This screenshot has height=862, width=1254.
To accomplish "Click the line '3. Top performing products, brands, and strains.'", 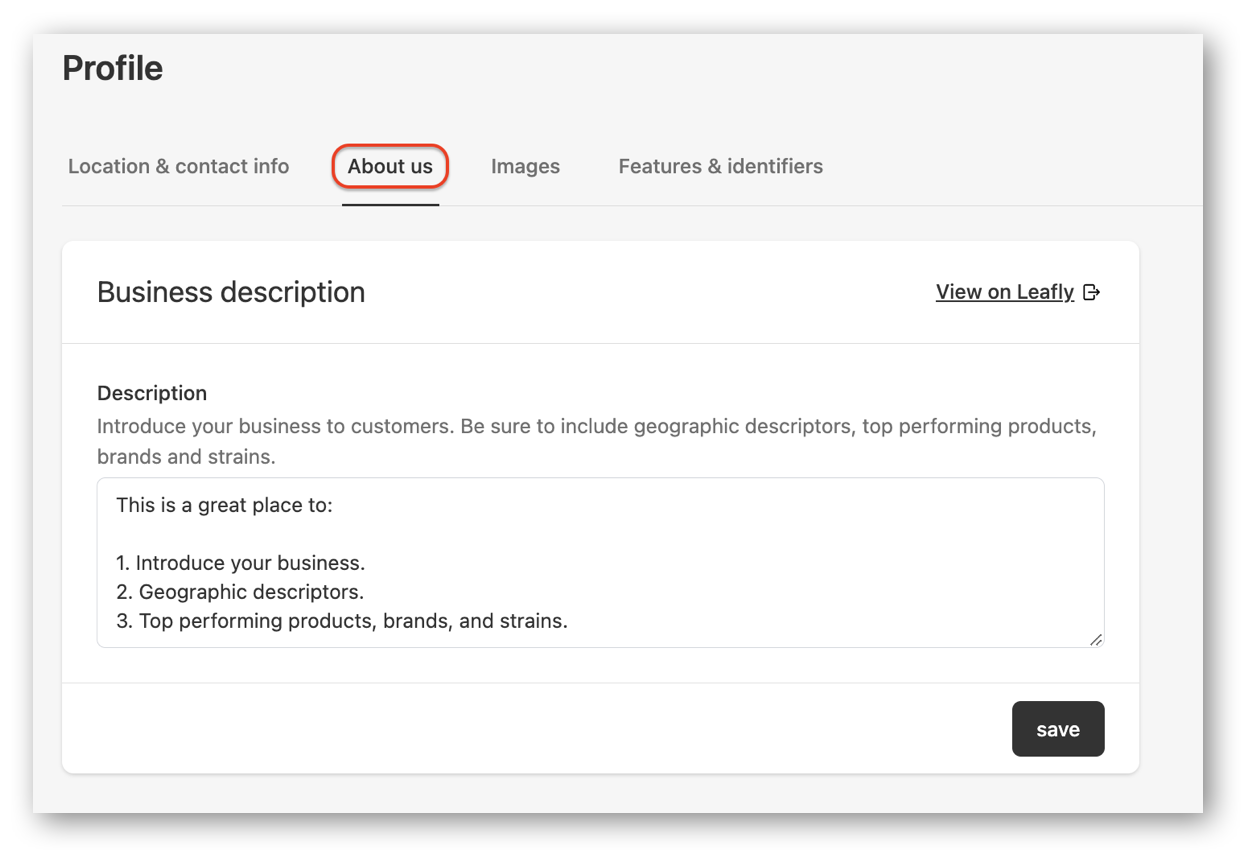I will coord(342,621).
